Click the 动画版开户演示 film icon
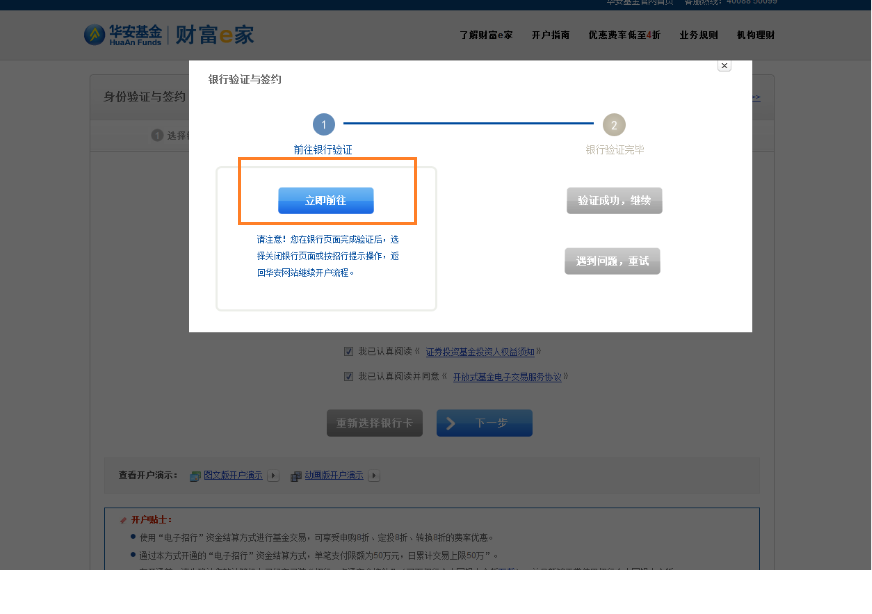Viewport: 872px width, 614px height. [296, 476]
